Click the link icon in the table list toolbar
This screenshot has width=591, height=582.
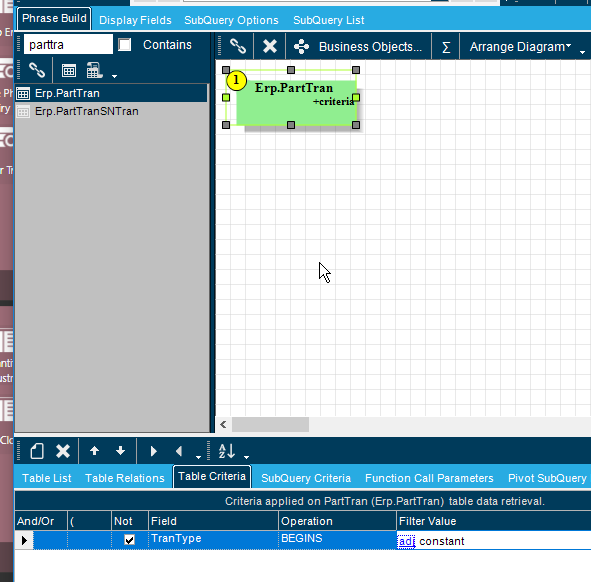click(37, 70)
